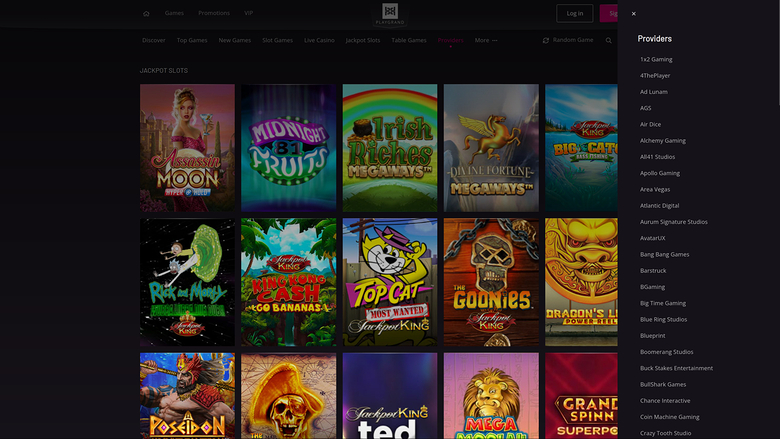The image size is (780, 439).
Task: Open the Poseidon game thumbnail
Action: (187, 396)
